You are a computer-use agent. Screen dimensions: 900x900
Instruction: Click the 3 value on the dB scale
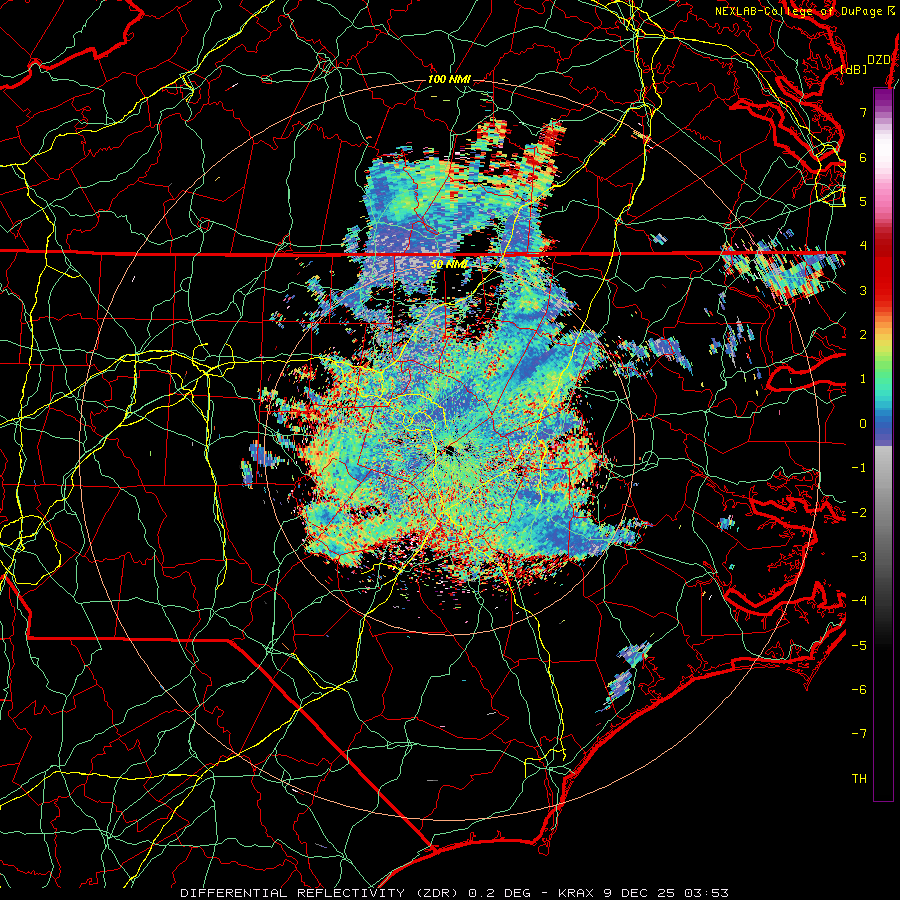863,290
